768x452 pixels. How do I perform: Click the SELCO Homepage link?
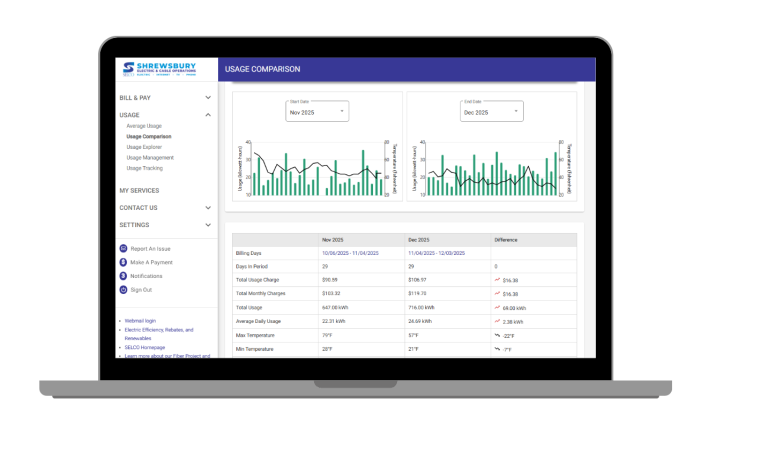click(148, 347)
